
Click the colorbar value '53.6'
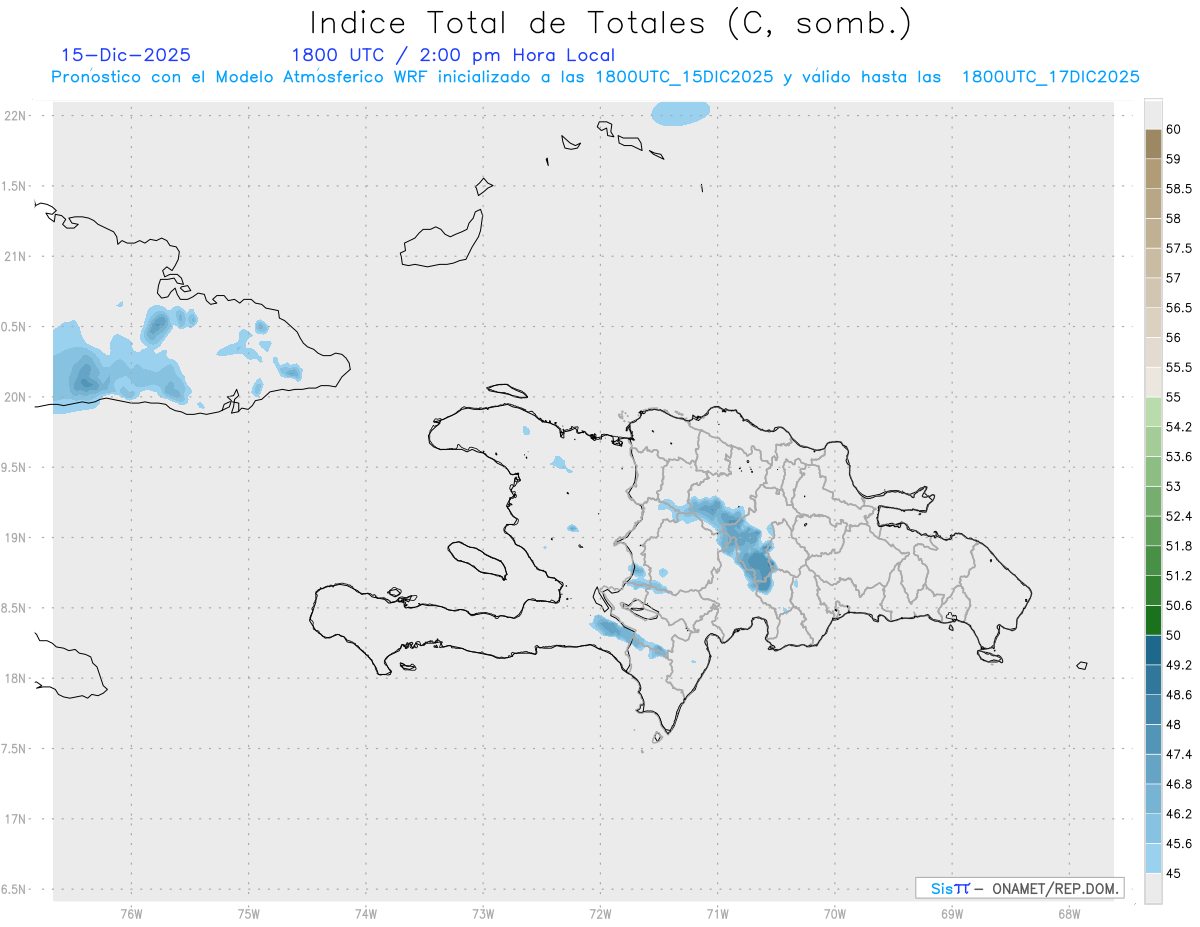click(1179, 457)
